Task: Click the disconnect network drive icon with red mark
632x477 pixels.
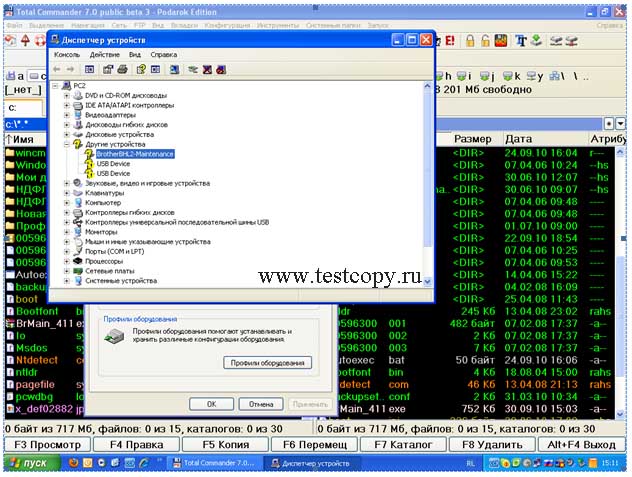Action: (x=571, y=41)
